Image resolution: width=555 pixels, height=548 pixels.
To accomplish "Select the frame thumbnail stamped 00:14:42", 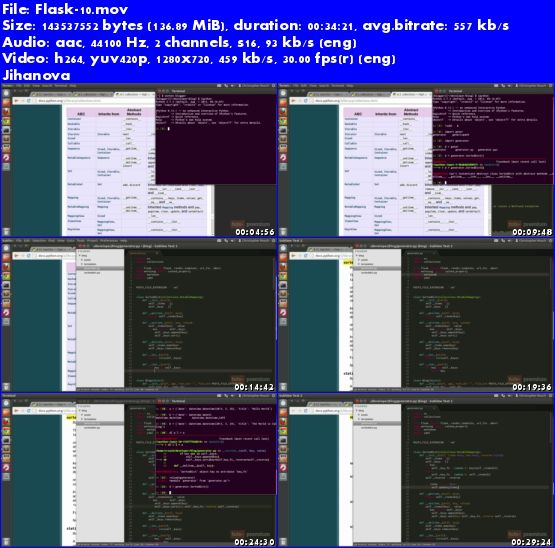I will (139, 315).
